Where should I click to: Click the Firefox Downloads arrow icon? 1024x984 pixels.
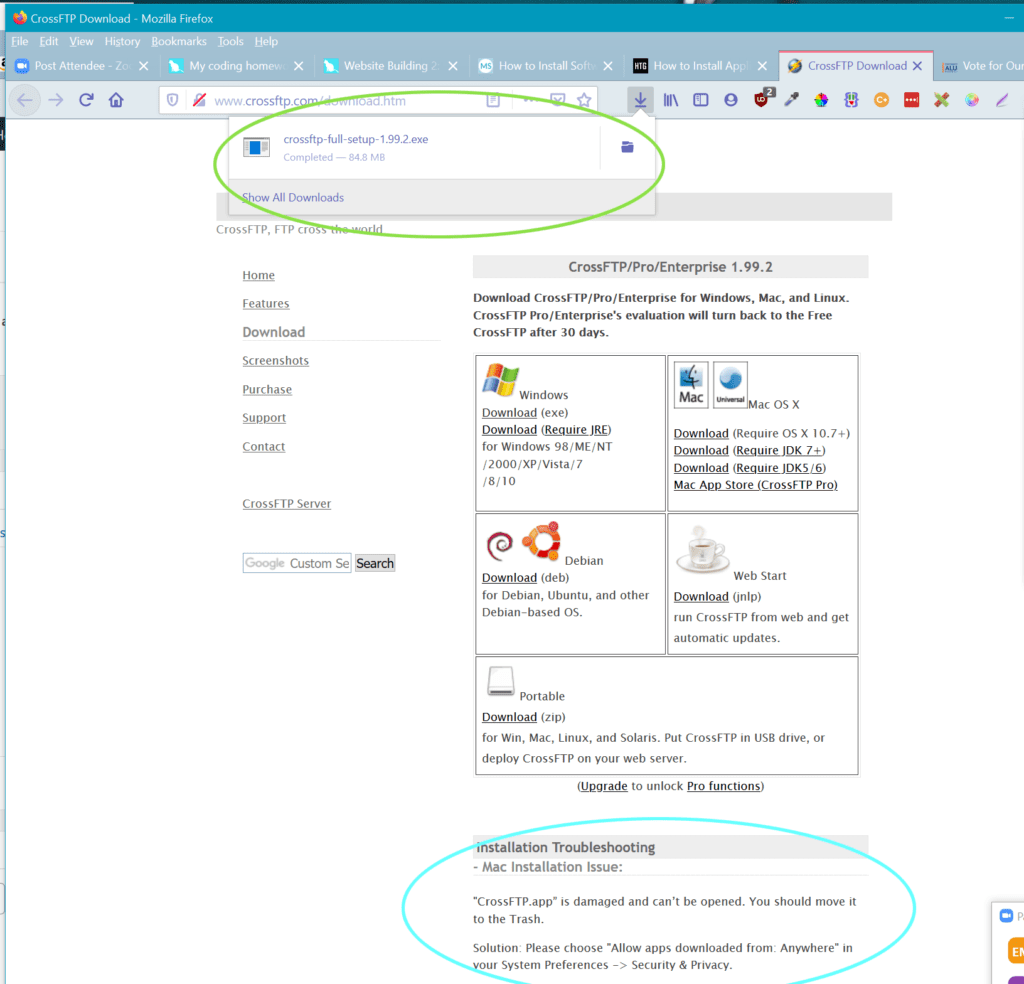(x=640, y=99)
